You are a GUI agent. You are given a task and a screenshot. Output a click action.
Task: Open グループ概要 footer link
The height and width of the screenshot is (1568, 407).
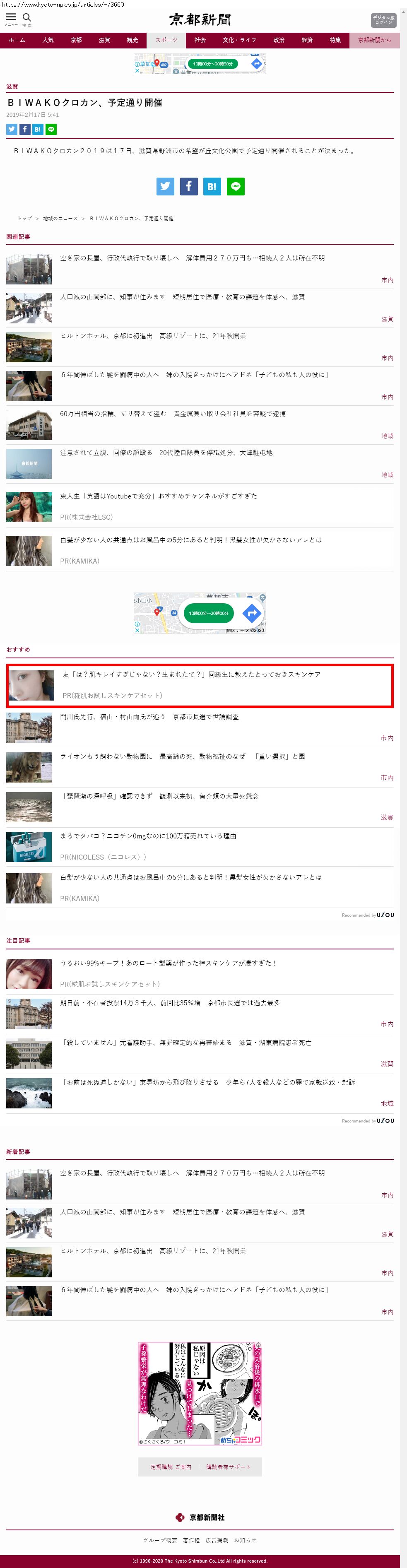point(160,1540)
